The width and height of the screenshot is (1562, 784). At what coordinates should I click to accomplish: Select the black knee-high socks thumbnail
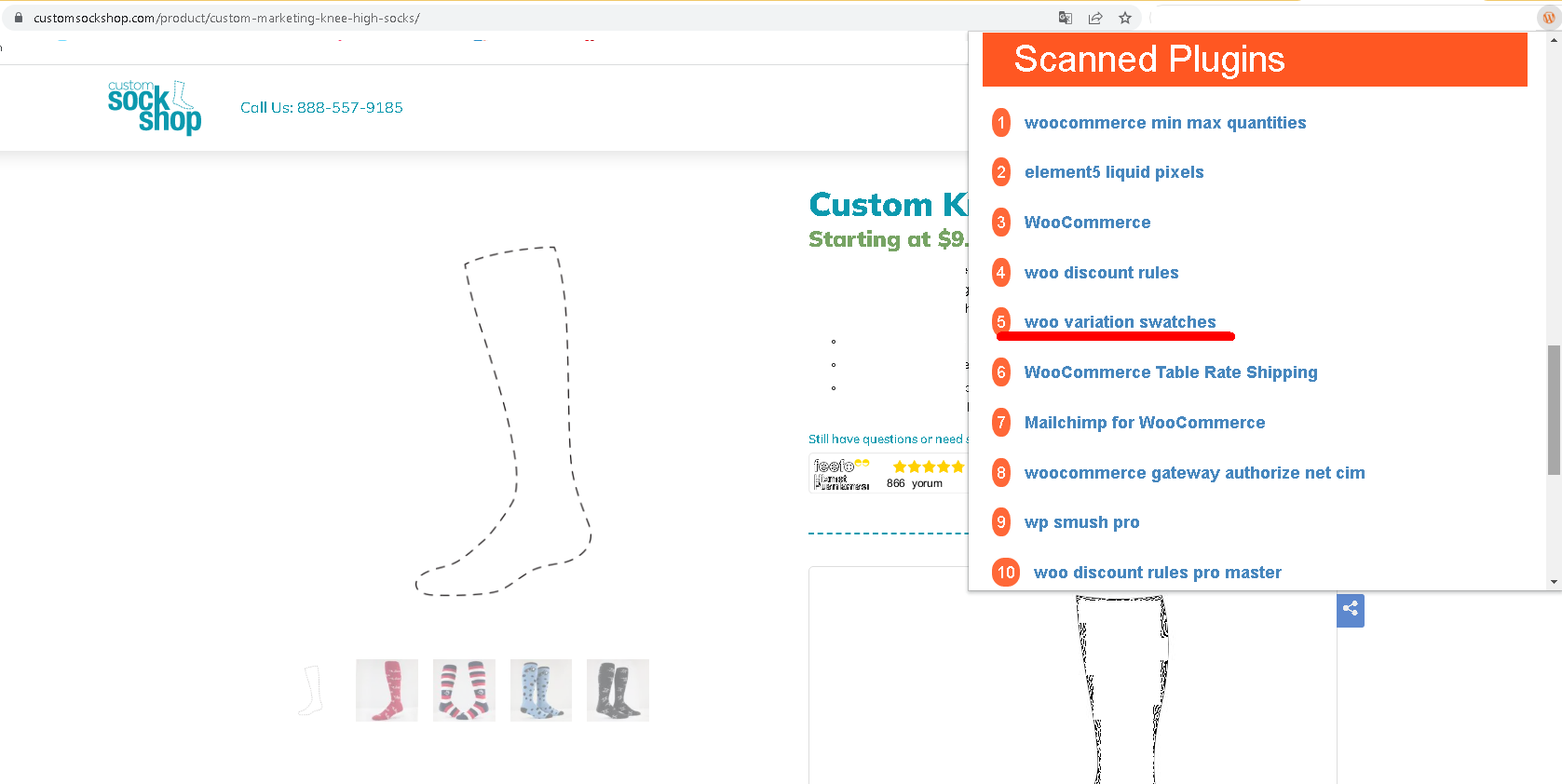pos(618,690)
